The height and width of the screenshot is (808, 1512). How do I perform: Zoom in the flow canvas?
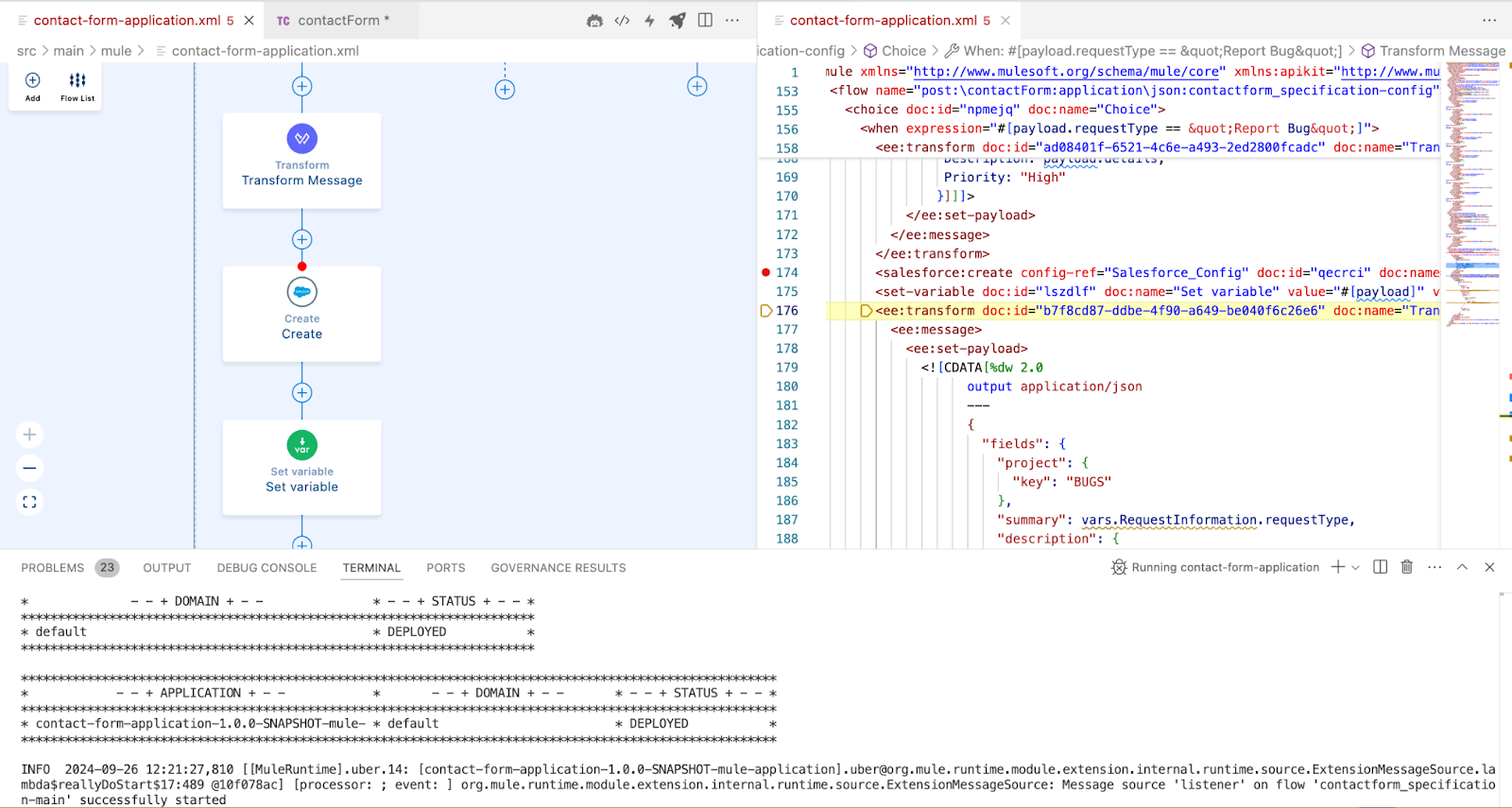(x=29, y=435)
